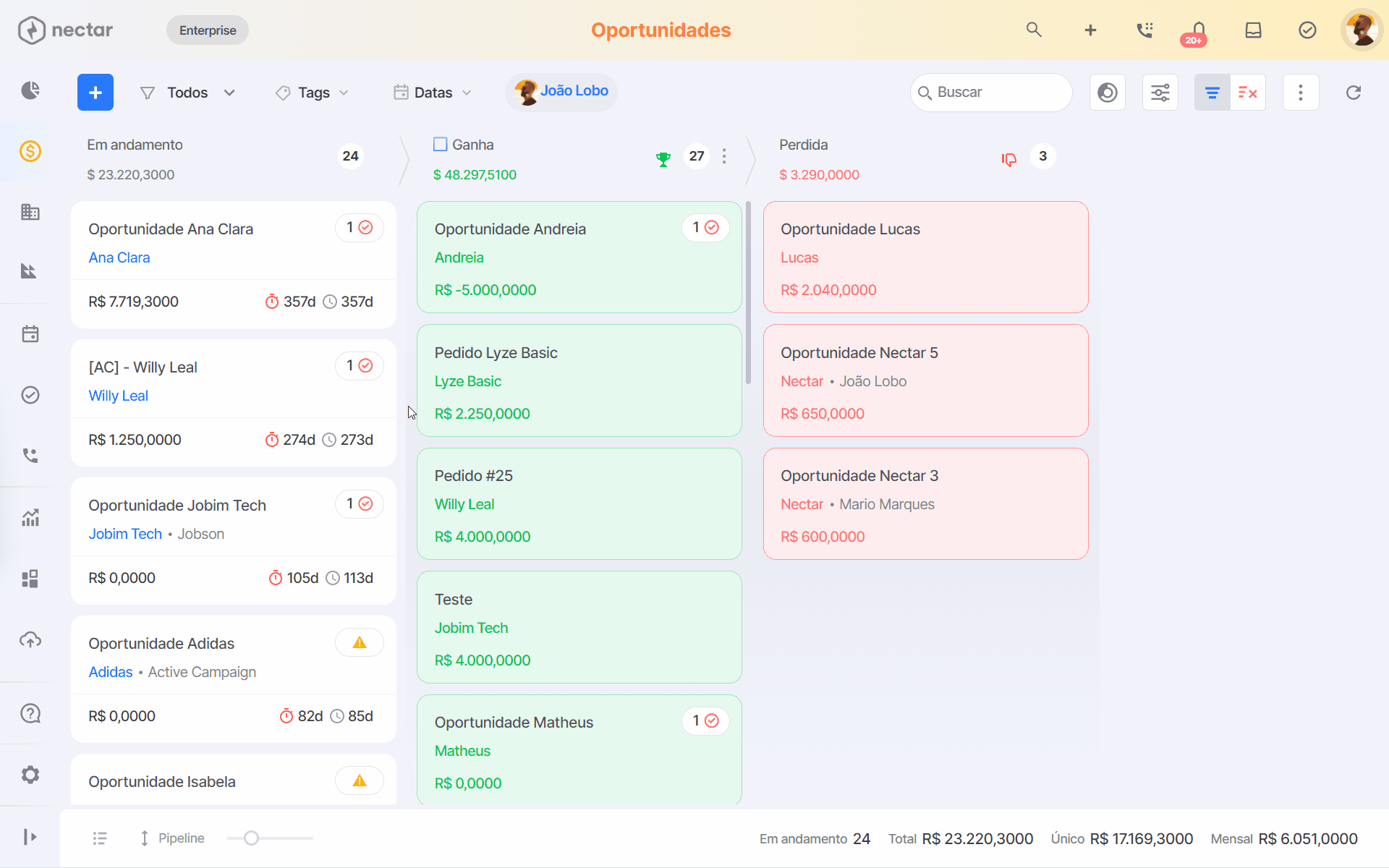Click cloud upload icon in sidebar
The height and width of the screenshot is (868, 1389).
coord(30,639)
